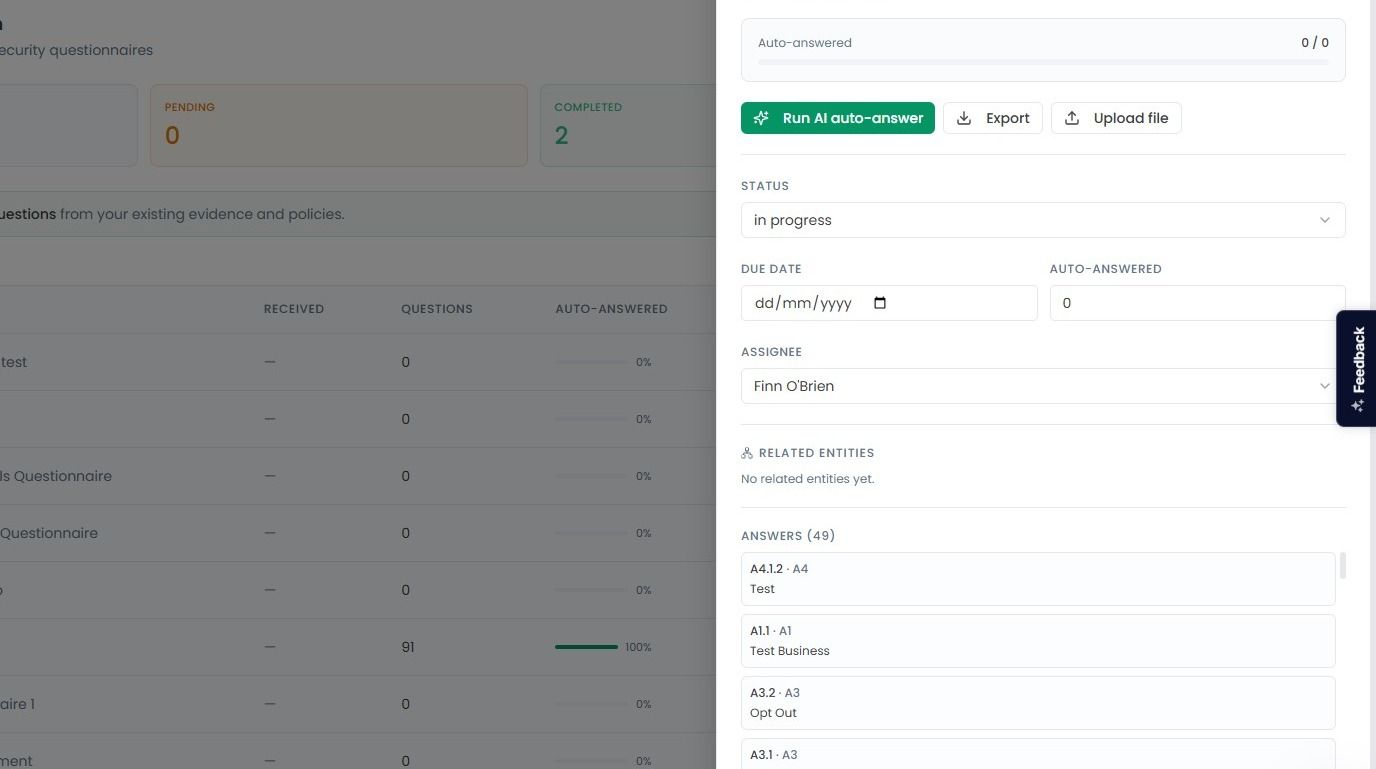Open the Feedback side tab
The width and height of the screenshot is (1376, 769).
point(1356,368)
